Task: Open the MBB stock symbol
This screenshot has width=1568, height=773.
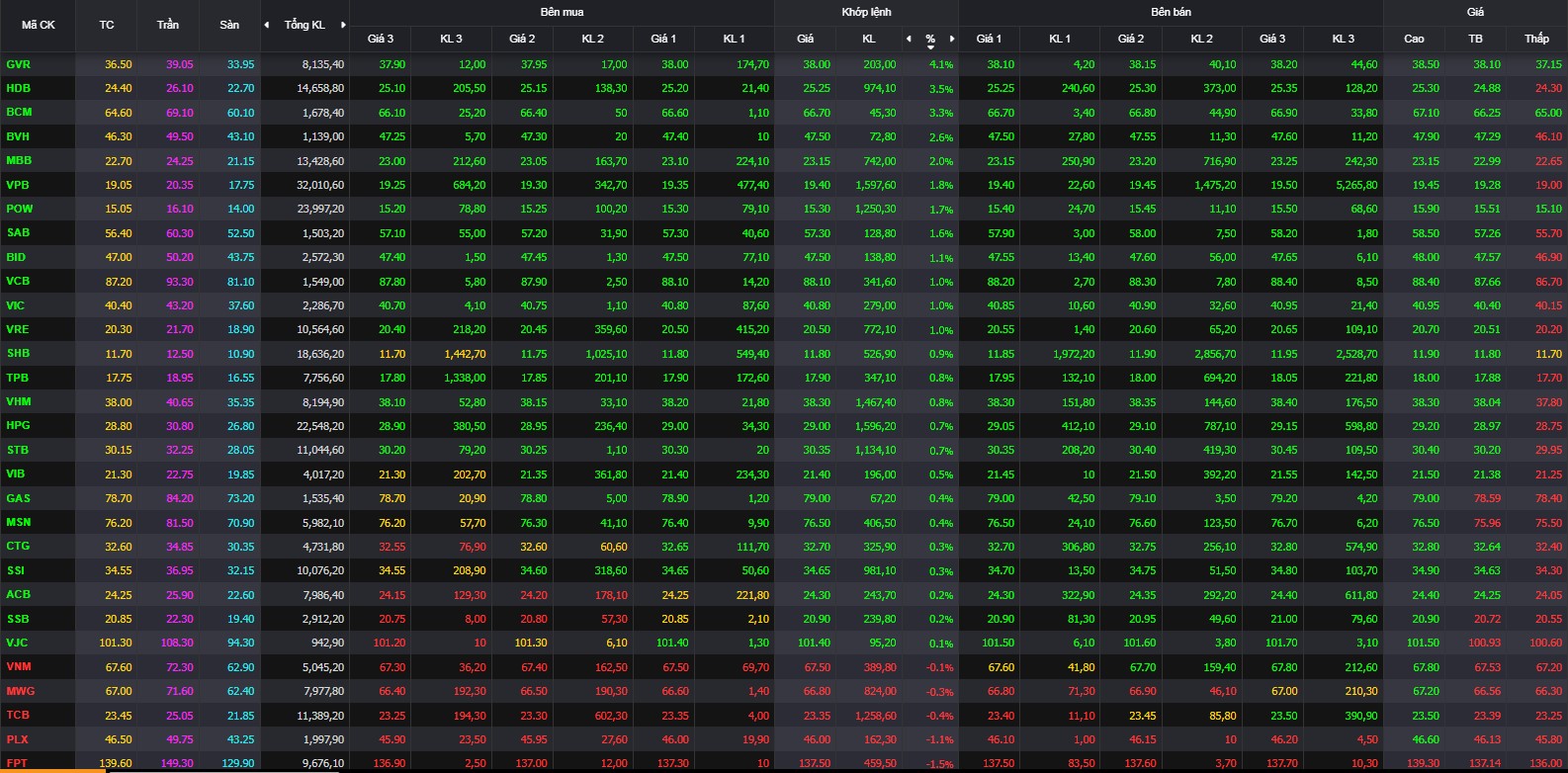Action: (x=19, y=160)
